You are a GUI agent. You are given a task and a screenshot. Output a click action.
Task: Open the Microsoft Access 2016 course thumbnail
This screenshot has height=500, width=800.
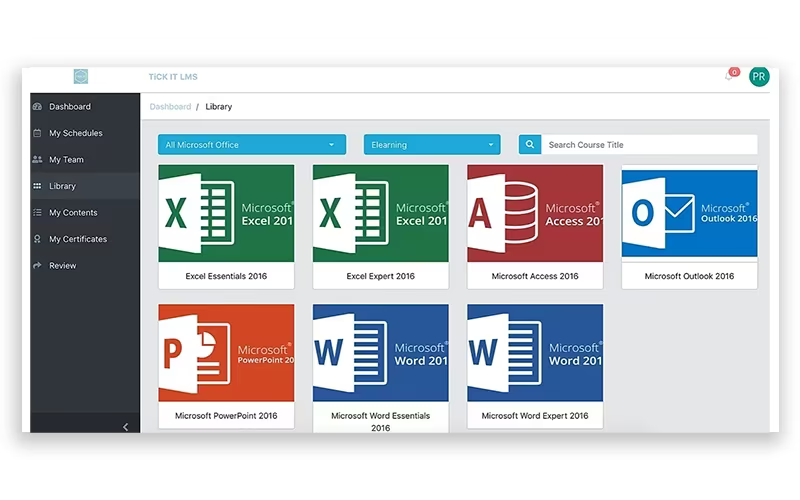[535, 213]
